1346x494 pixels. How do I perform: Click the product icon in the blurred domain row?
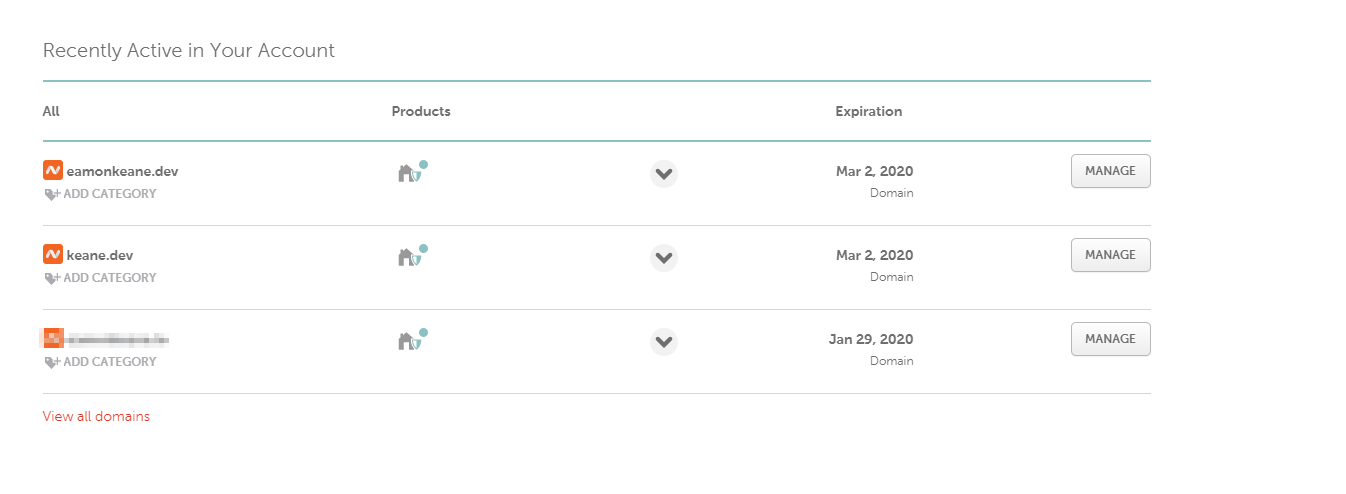[x=411, y=340]
